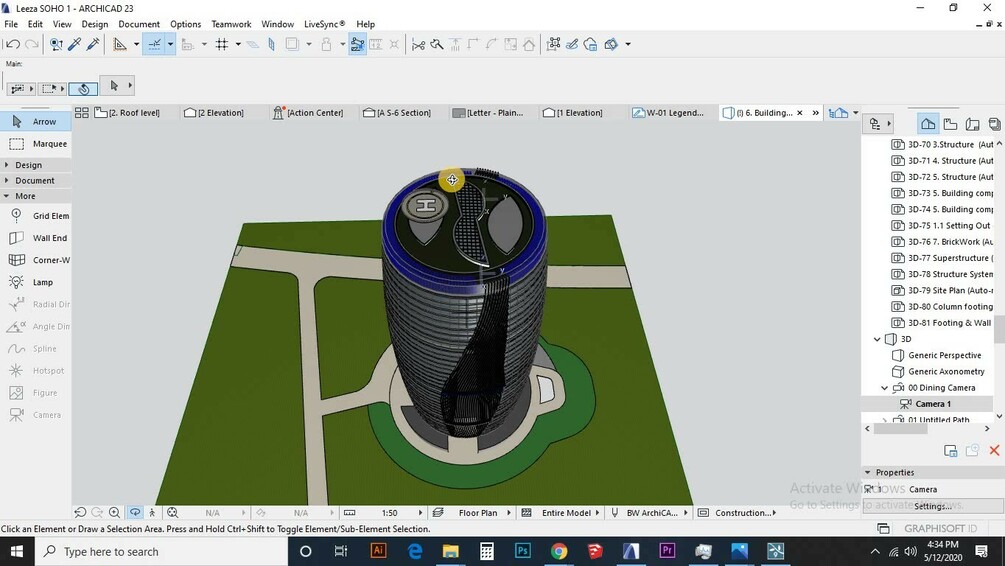The image size is (1005, 566).
Task: Select the Grid Element tool
Action: tap(36, 216)
